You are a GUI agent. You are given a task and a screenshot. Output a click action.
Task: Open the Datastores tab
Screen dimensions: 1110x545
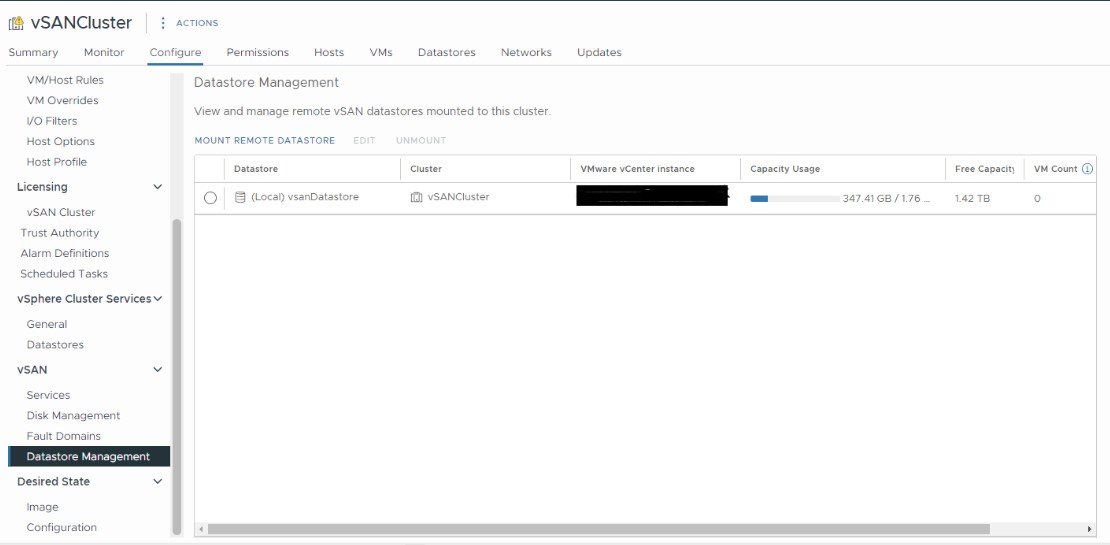(x=446, y=52)
